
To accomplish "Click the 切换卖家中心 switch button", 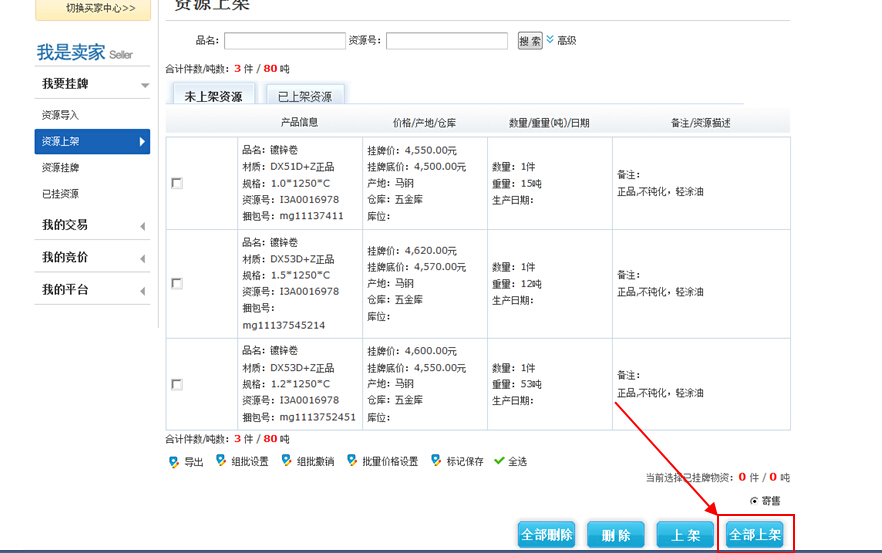I will pyautogui.click(x=93, y=8).
